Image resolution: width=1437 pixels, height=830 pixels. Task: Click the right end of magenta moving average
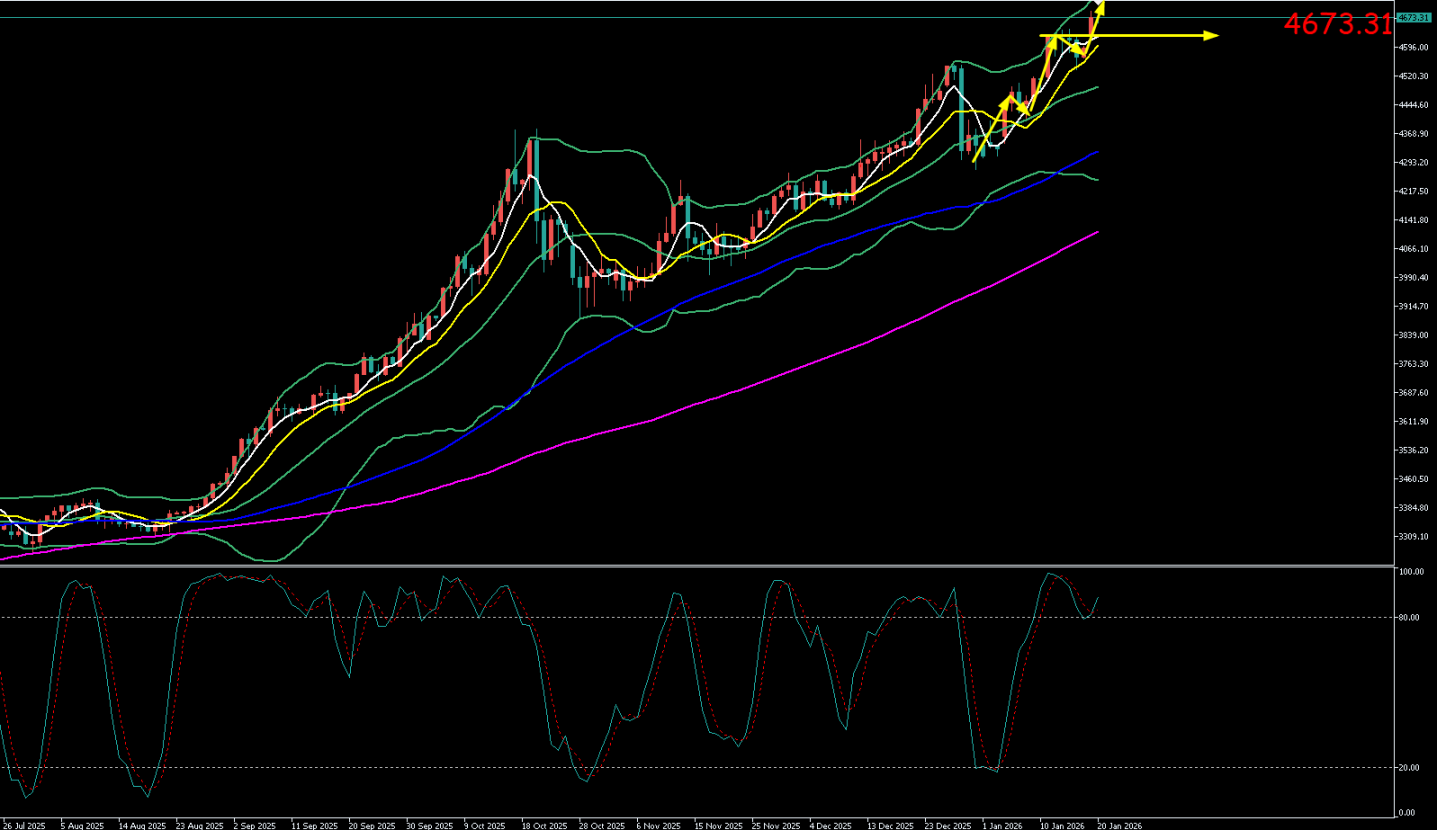coord(1098,232)
